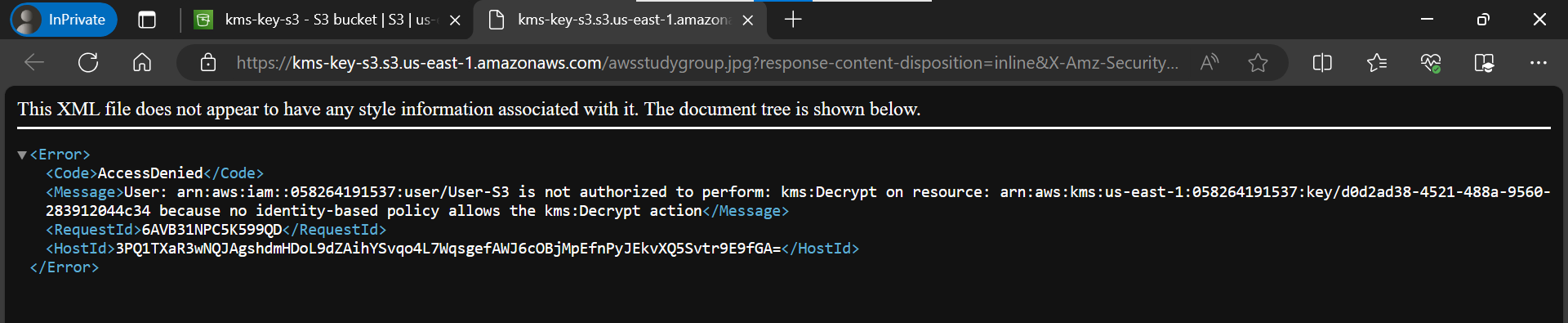Open the Collections panel
The image size is (1568, 323).
click(1485, 62)
